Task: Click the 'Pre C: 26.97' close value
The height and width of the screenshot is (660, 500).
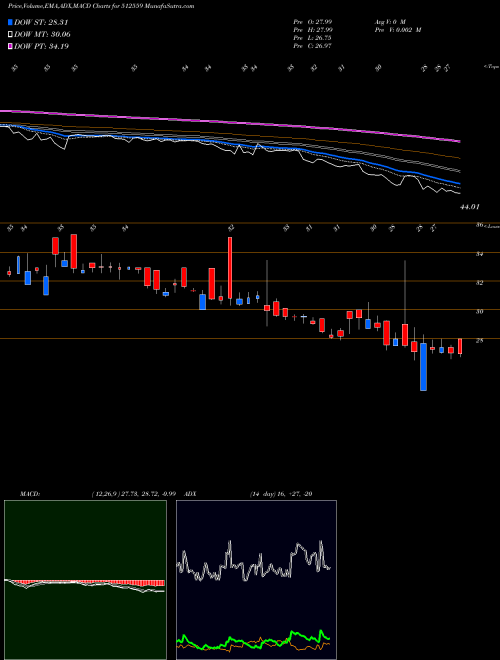Action: pos(313,45)
